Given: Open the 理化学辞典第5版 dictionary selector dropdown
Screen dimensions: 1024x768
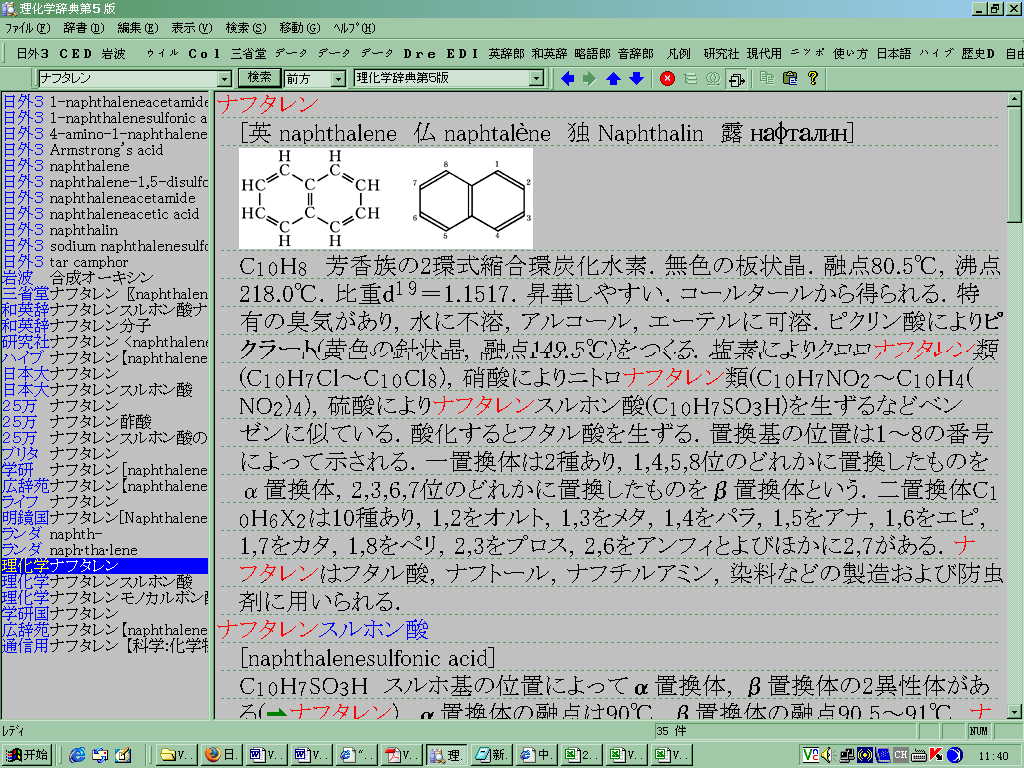Looking at the screenshot, I should point(536,79).
